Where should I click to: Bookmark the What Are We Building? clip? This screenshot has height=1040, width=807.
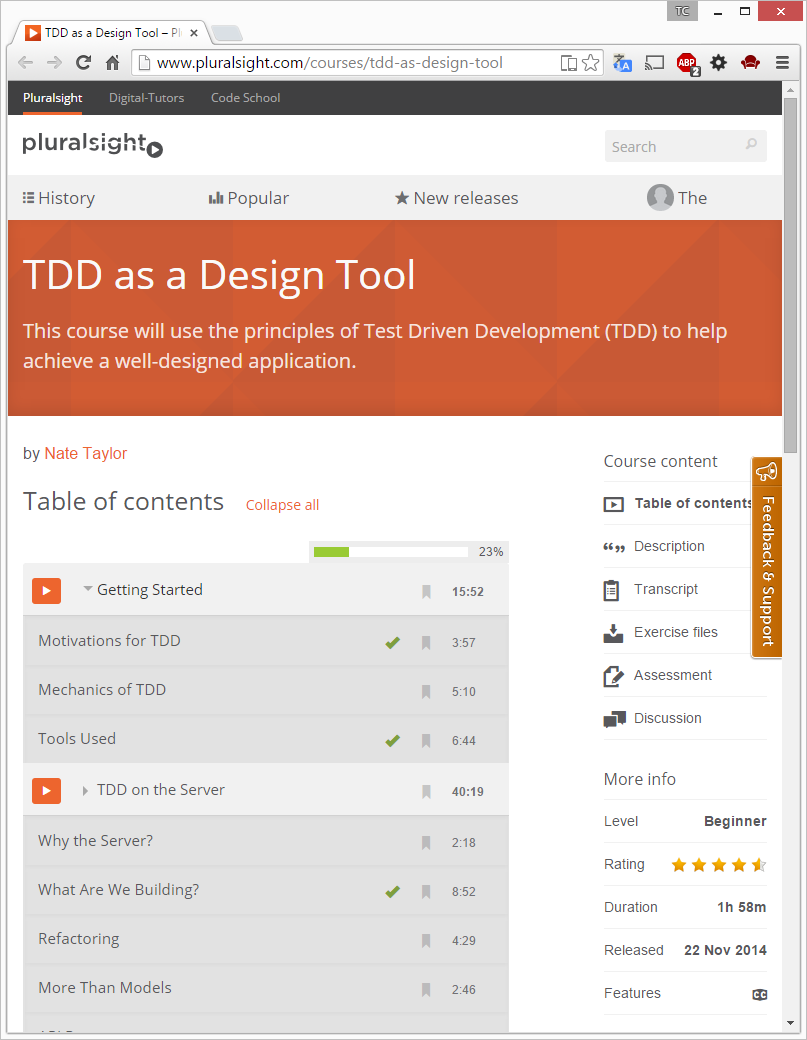click(x=426, y=891)
